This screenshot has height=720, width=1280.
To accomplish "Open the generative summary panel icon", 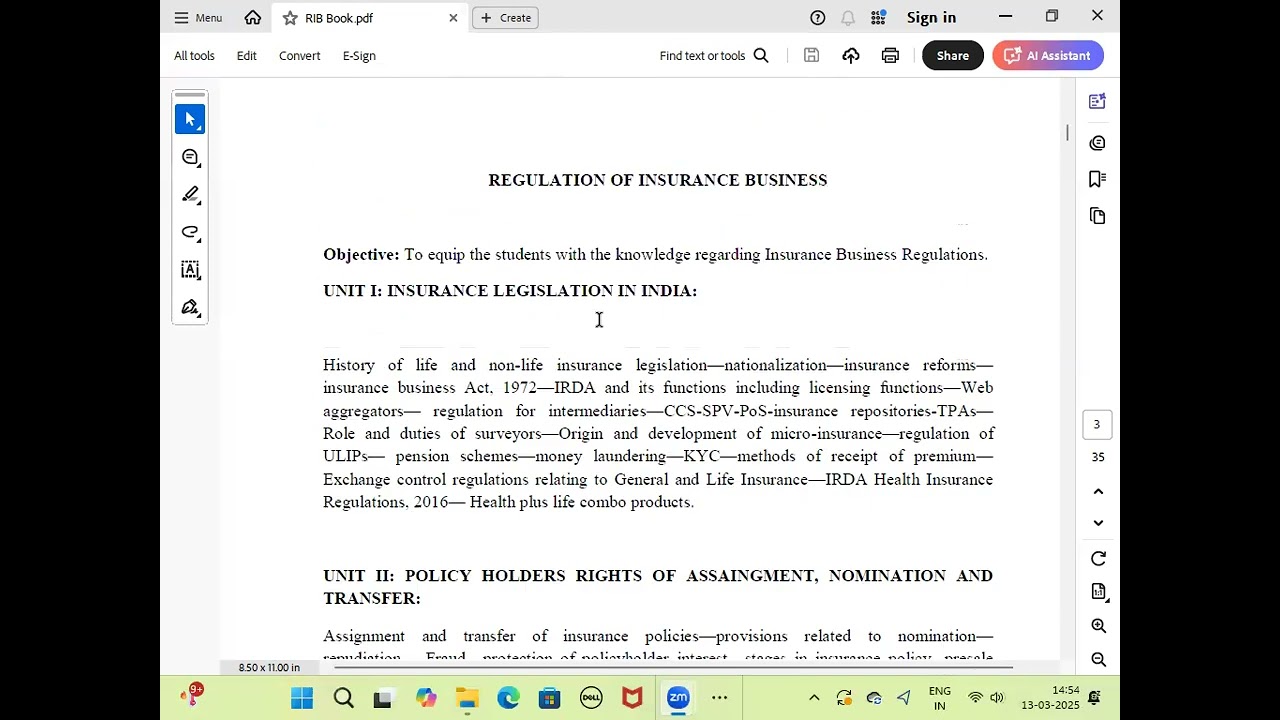I will point(1098,101).
